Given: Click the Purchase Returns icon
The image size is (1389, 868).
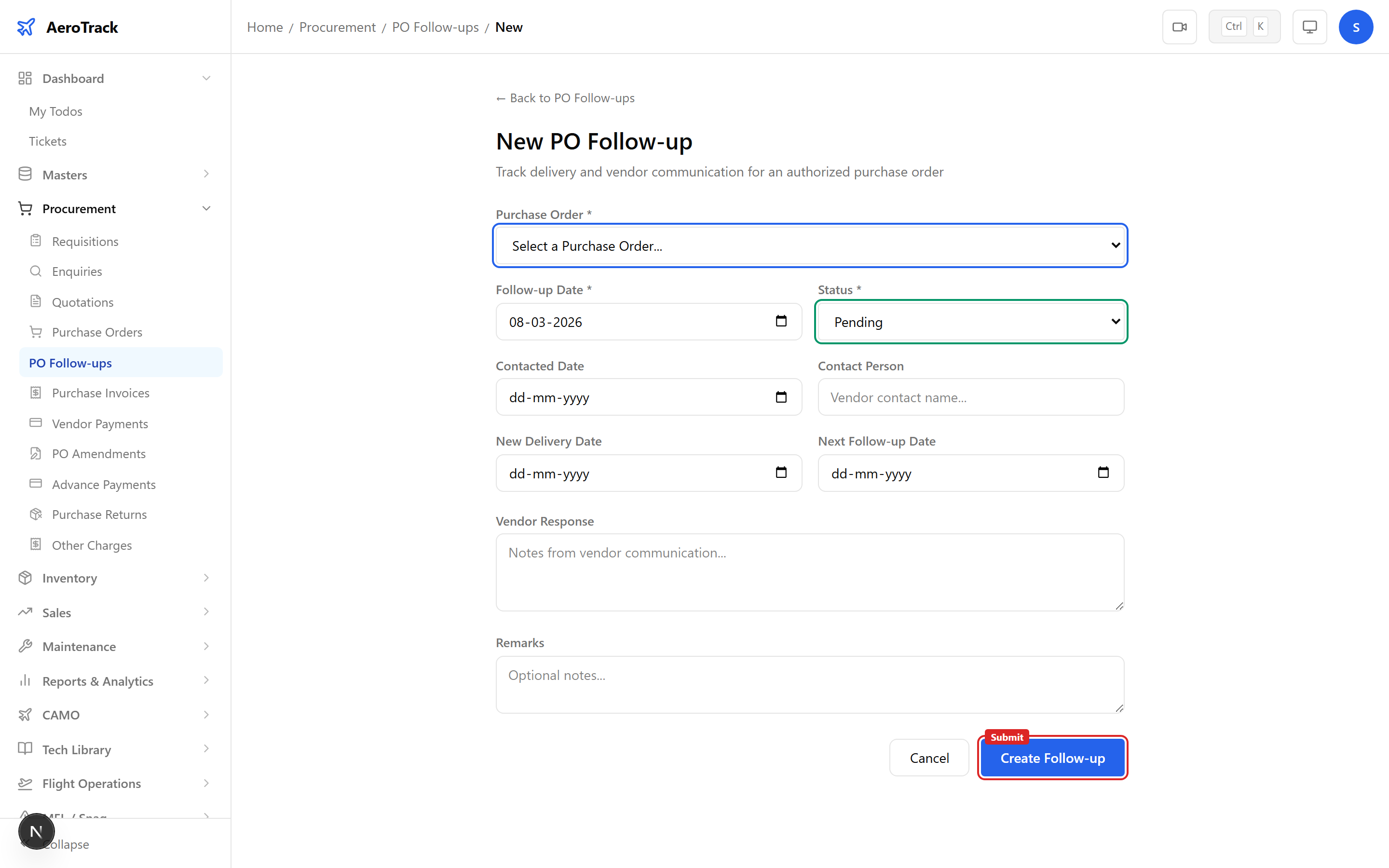Looking at the screenshot, I should pos(36,515).
